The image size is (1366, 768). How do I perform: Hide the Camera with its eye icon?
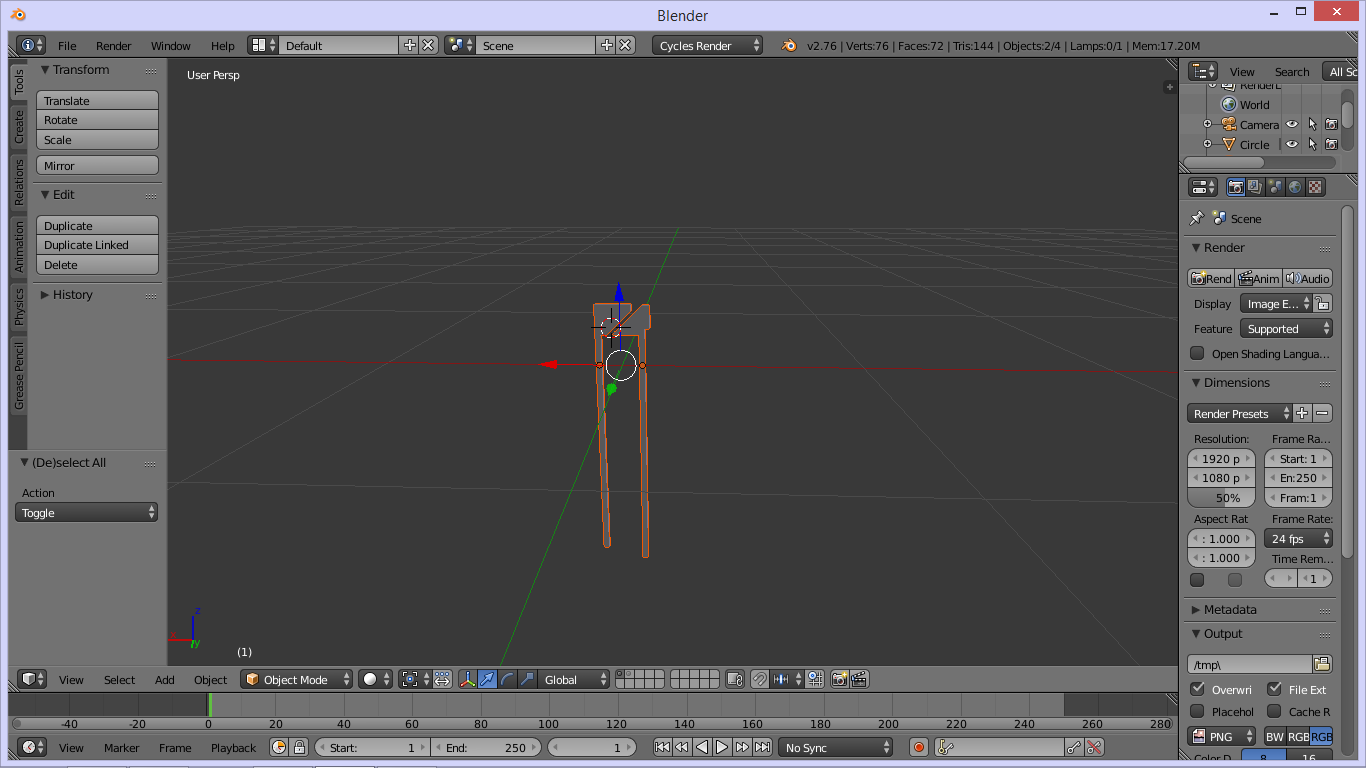pos(1292,125)
